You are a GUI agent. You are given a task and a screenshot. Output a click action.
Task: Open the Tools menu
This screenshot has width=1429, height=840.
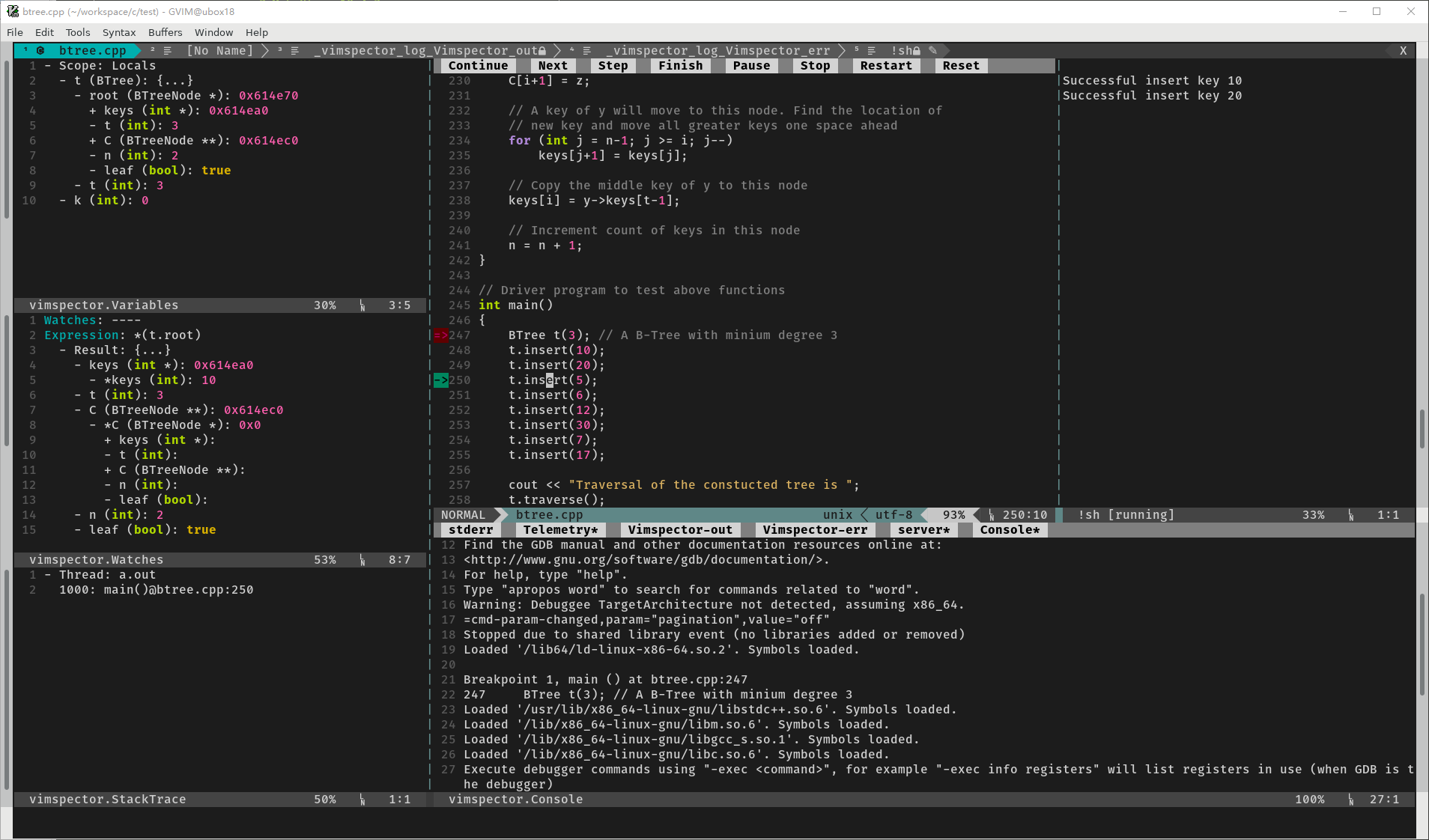(x=78, y=32)
